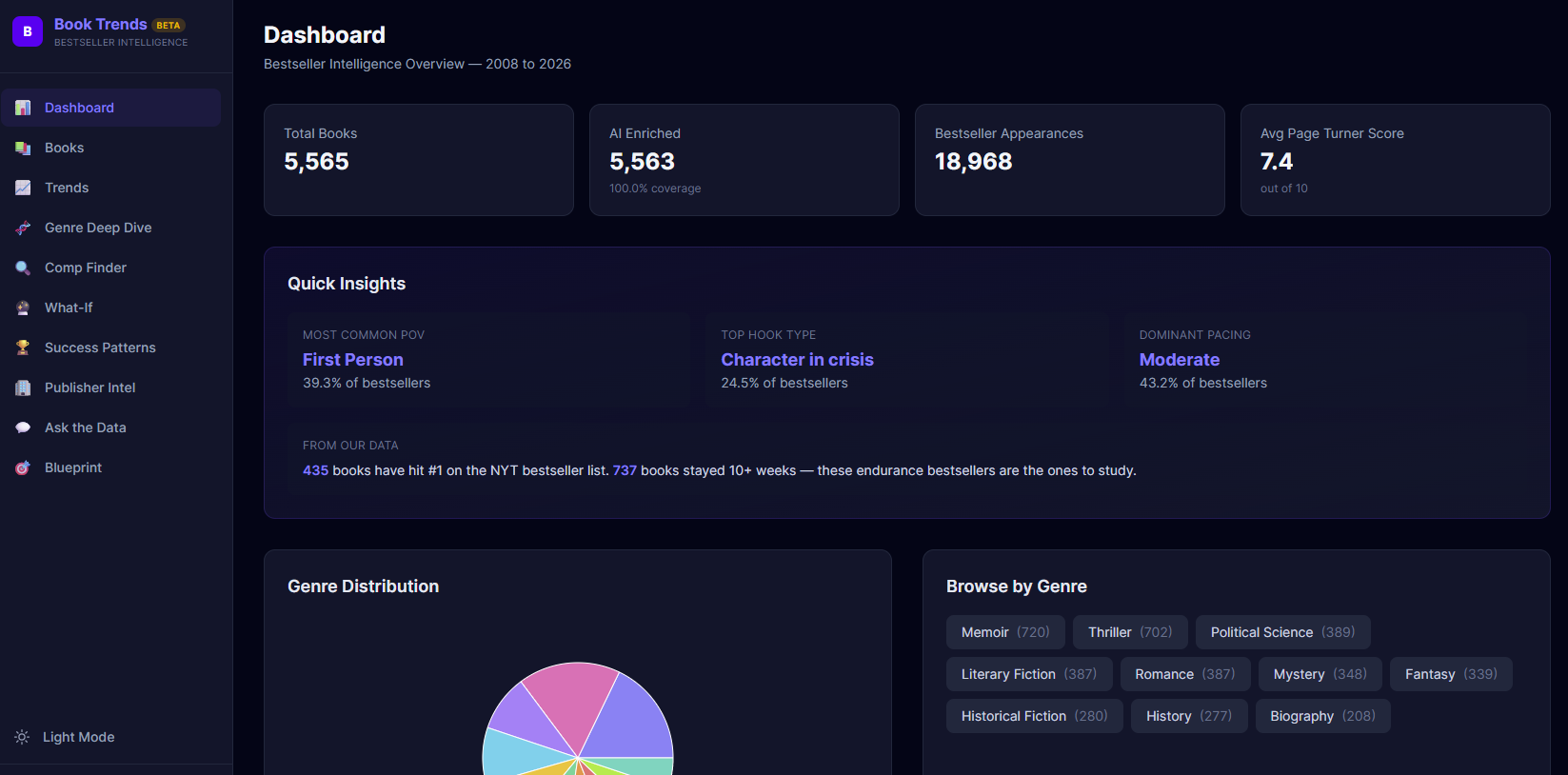The image size is (1568, 775).
Task: Click the BETA badge next to Book Trends
Action: [x=169, y=26]
